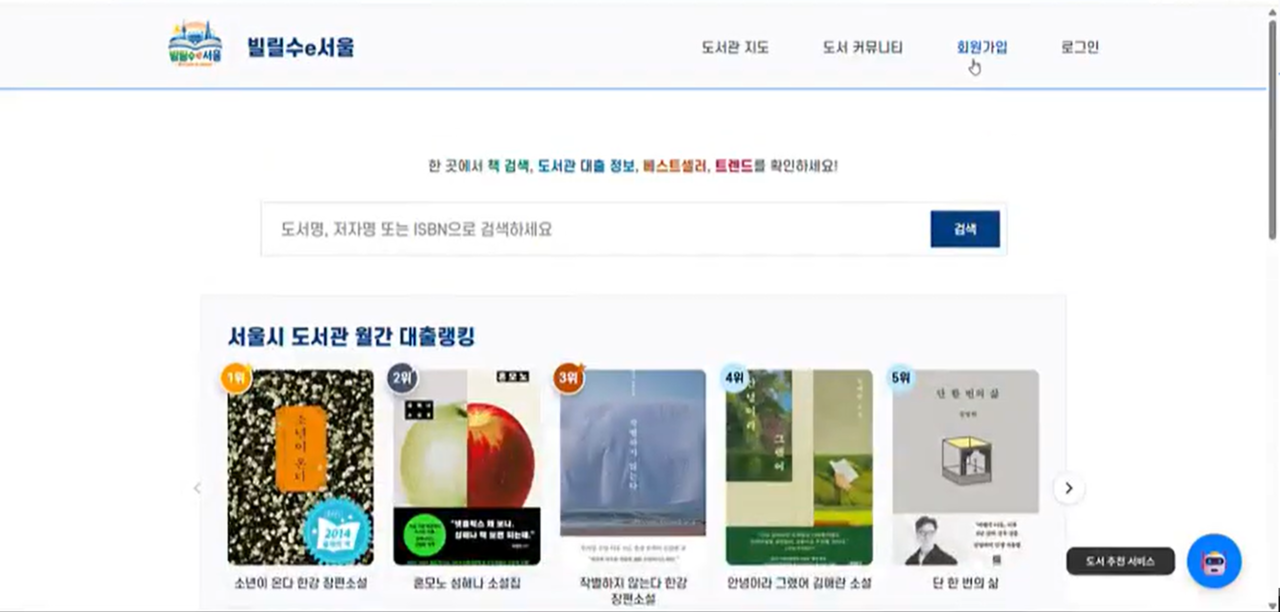Screen dimensions: 1280x612
Task: Go back with left carousel arrow
Action: [x=197, y=488]
